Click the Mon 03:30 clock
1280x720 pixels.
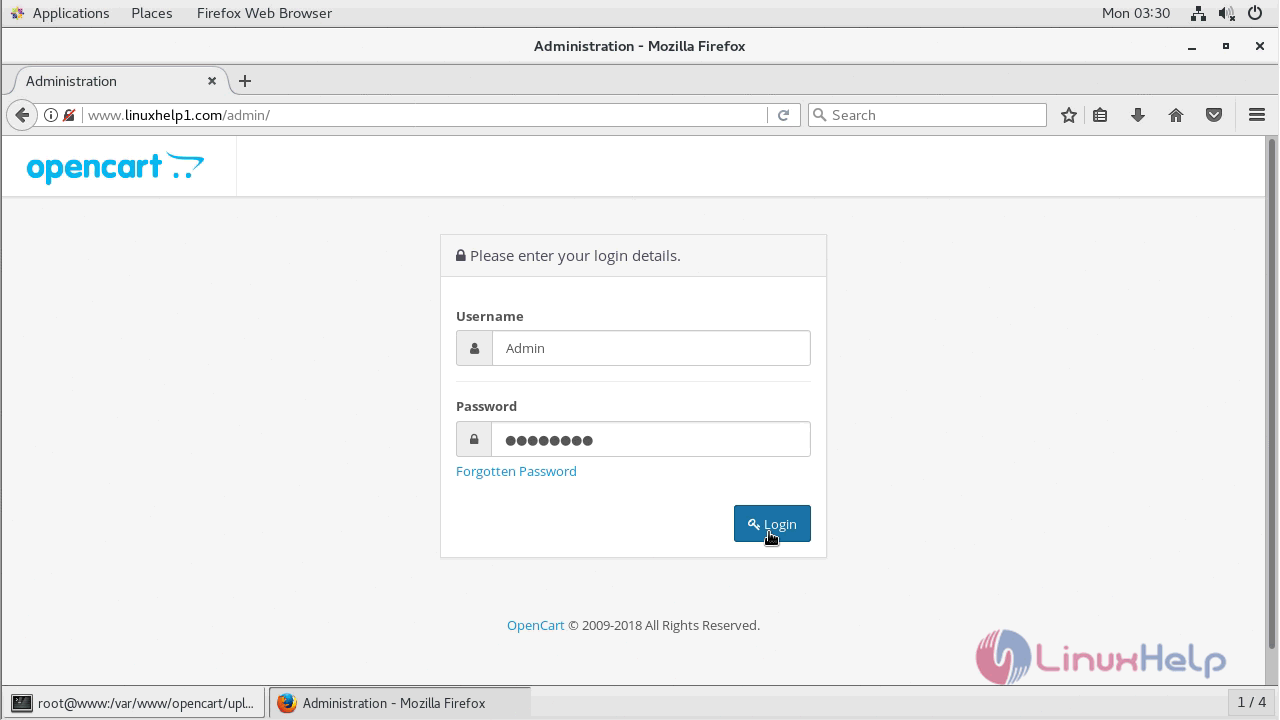point(1136,13)
